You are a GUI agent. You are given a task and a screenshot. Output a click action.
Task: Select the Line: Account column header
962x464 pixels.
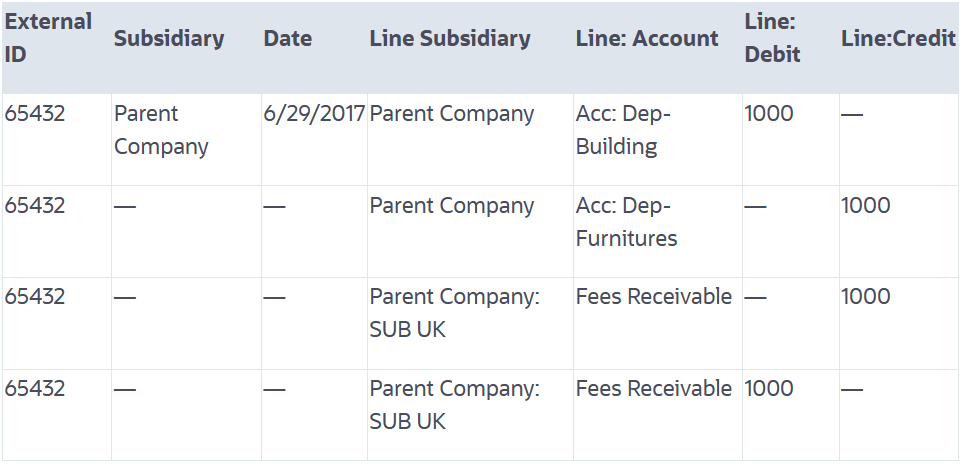[x=647, y=39]
